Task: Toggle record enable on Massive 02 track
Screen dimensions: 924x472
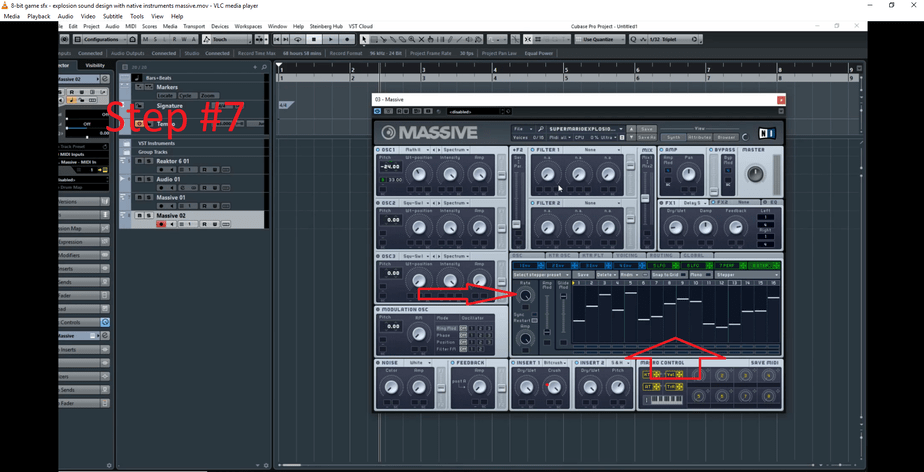Action: [x=160, y=224]
